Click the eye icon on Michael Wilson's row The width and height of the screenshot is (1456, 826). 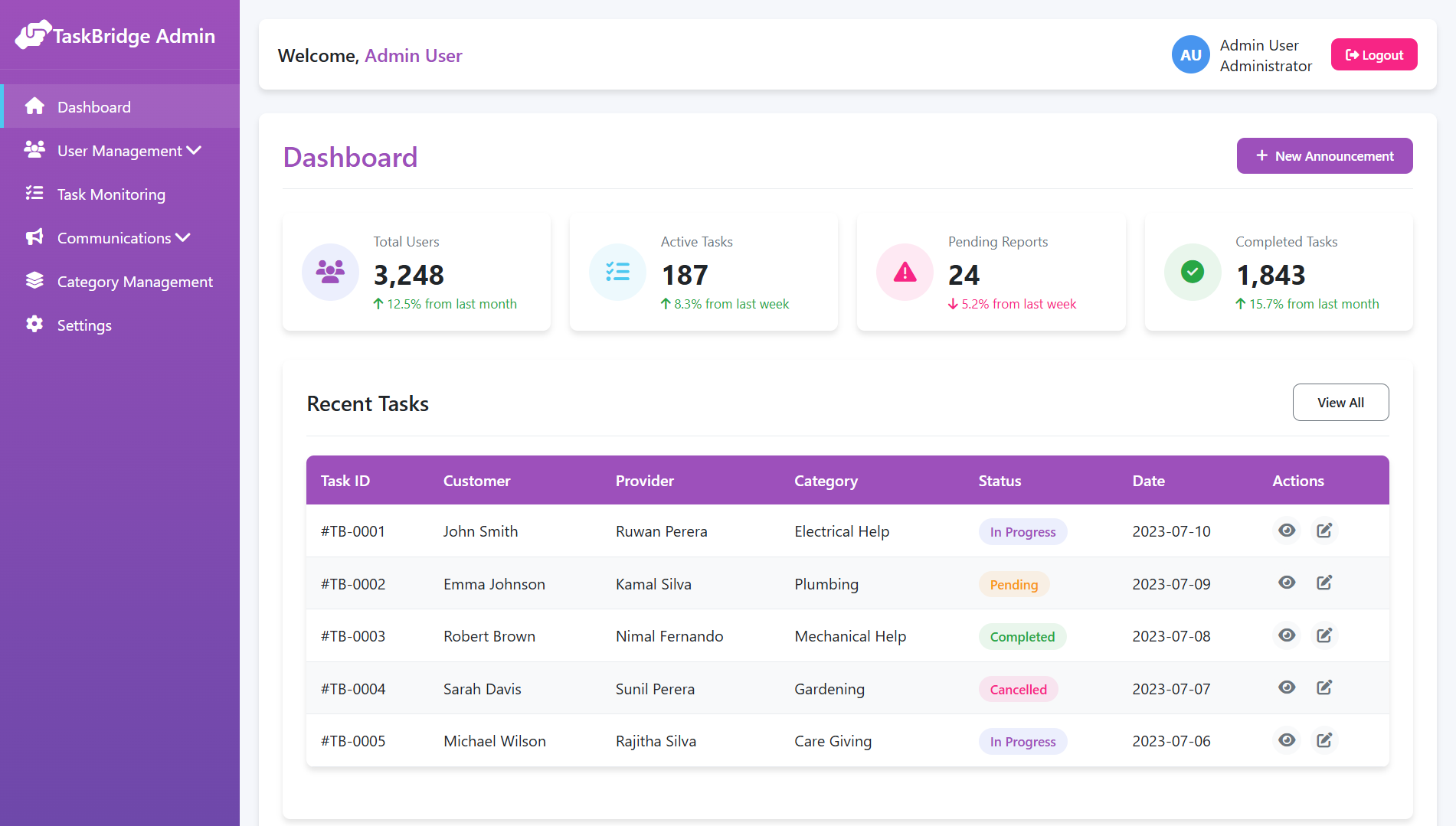coord(1287,740)
